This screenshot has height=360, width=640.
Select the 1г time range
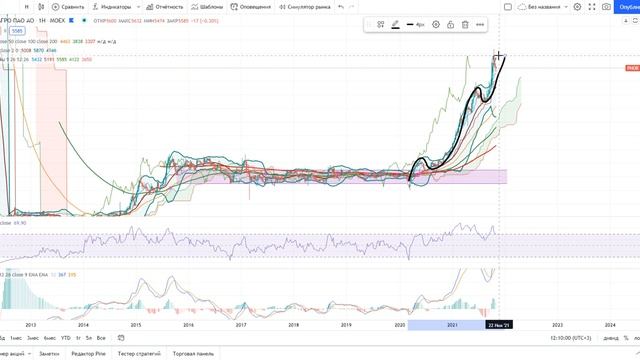[78, 338]
